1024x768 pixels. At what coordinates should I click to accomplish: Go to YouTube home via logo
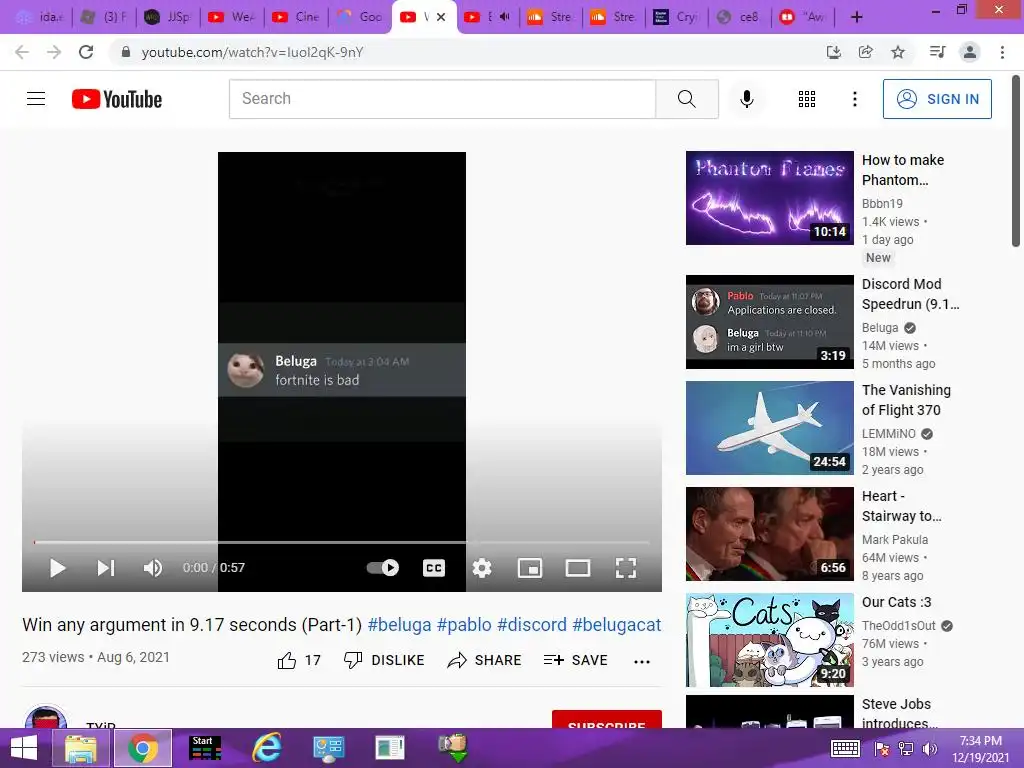click(117, 99)
